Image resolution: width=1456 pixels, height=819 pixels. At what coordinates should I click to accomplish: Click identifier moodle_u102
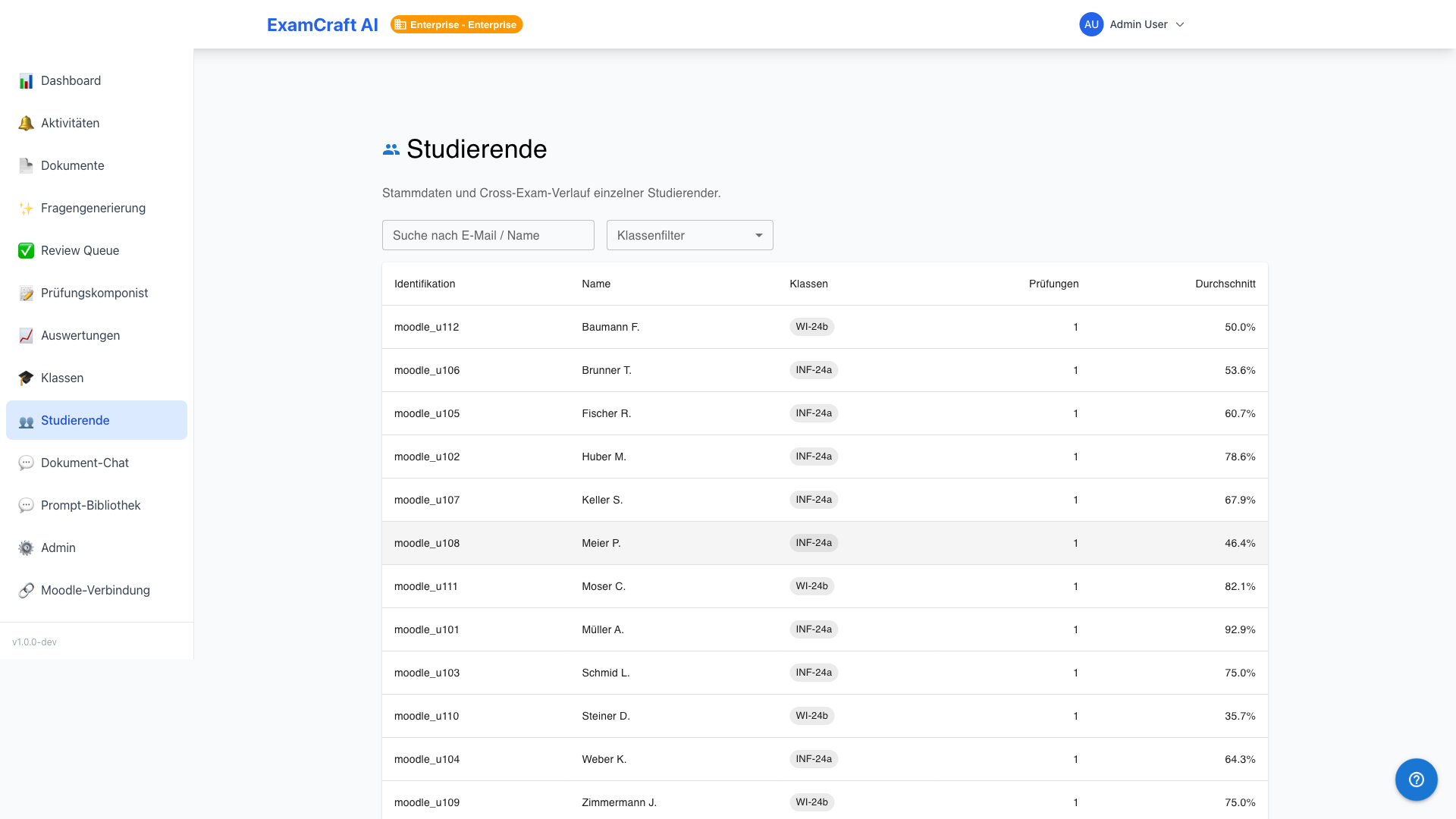(x=427, y=457)
